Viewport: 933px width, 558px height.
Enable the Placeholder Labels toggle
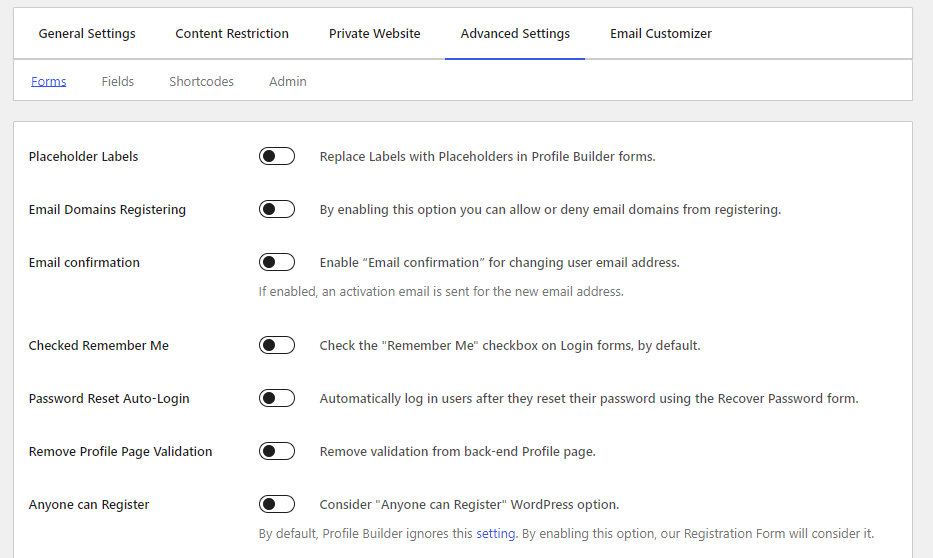tap(276, 156)
